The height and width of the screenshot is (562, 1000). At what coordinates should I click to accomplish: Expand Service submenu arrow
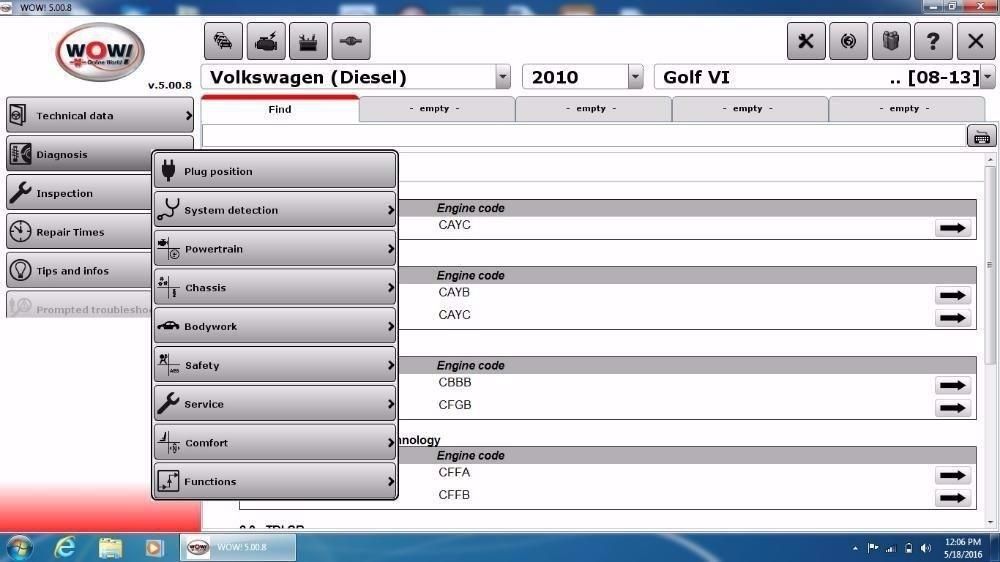[390, 404]
